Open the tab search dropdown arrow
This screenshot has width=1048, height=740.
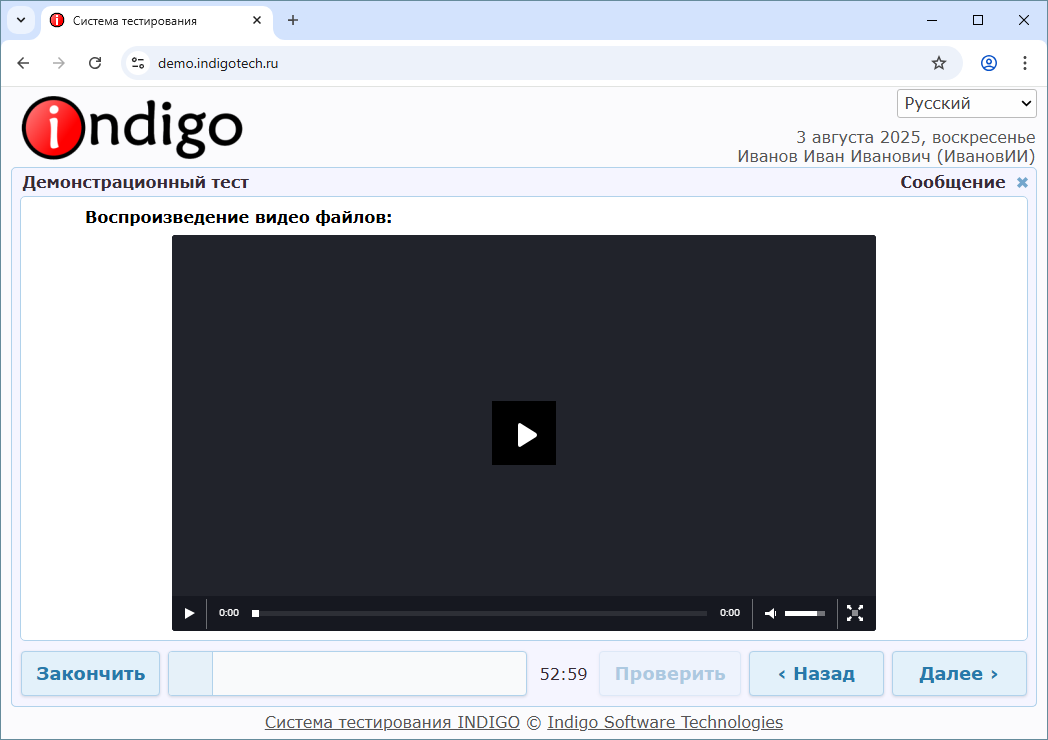[x=21, y=20]
